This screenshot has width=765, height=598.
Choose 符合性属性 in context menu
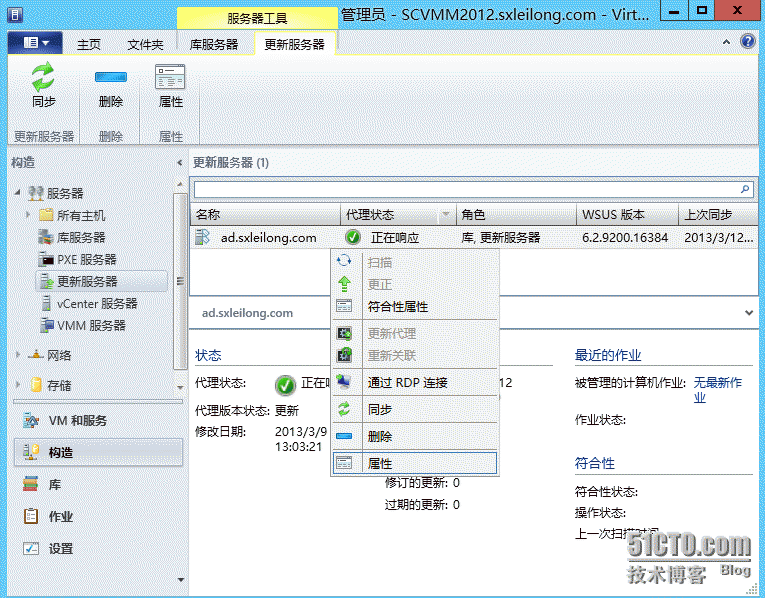pos(415,306)
